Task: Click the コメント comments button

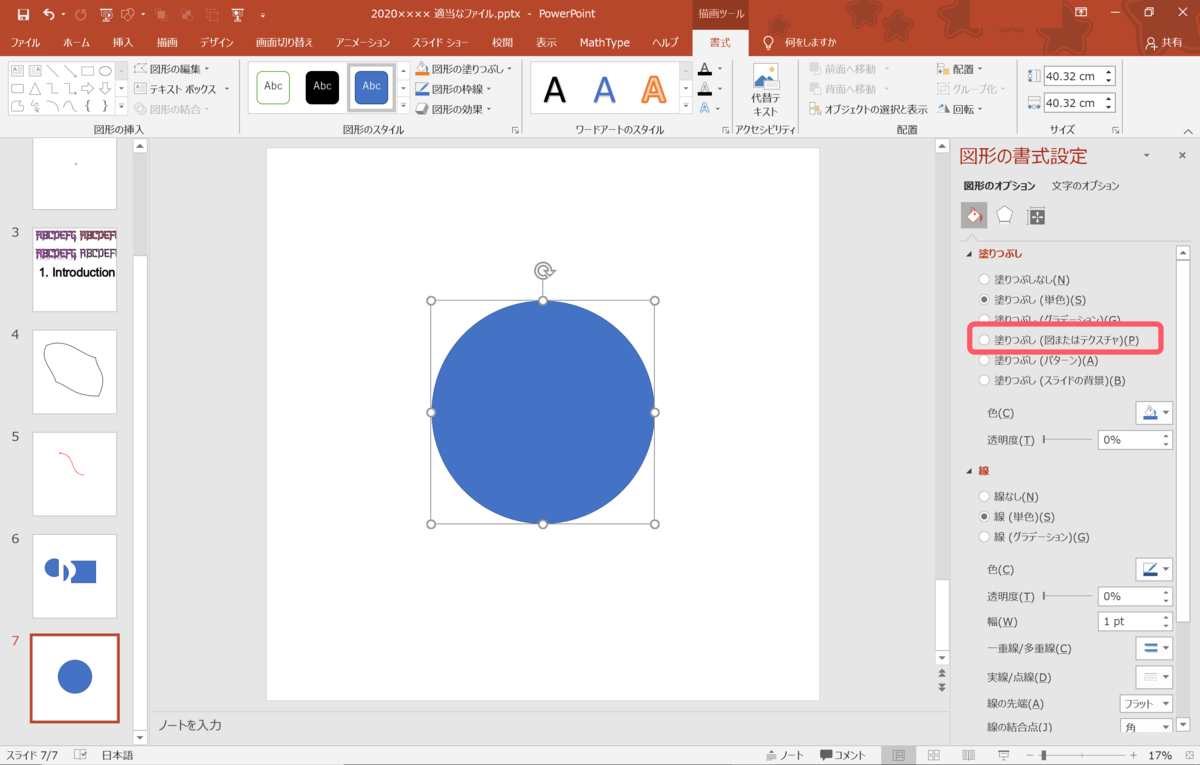Action: [x=843, y=755]
